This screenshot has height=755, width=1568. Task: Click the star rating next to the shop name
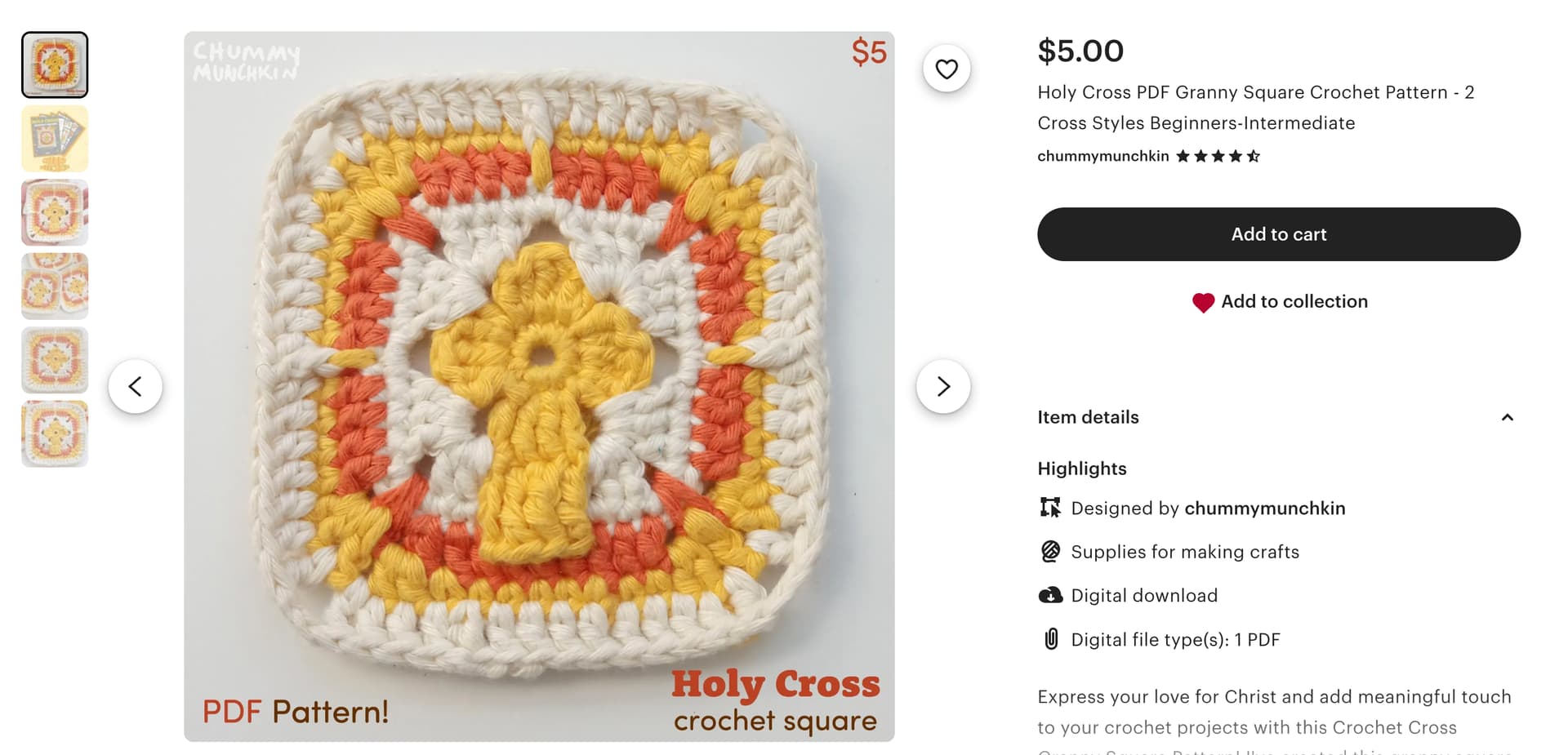(1218, 156)
